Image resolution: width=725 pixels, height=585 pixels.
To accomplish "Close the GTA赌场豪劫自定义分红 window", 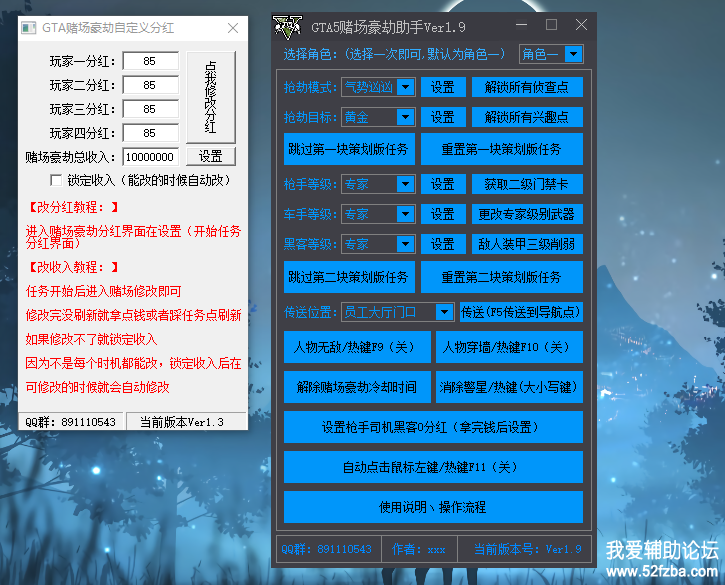I will [x=233, y=28].
